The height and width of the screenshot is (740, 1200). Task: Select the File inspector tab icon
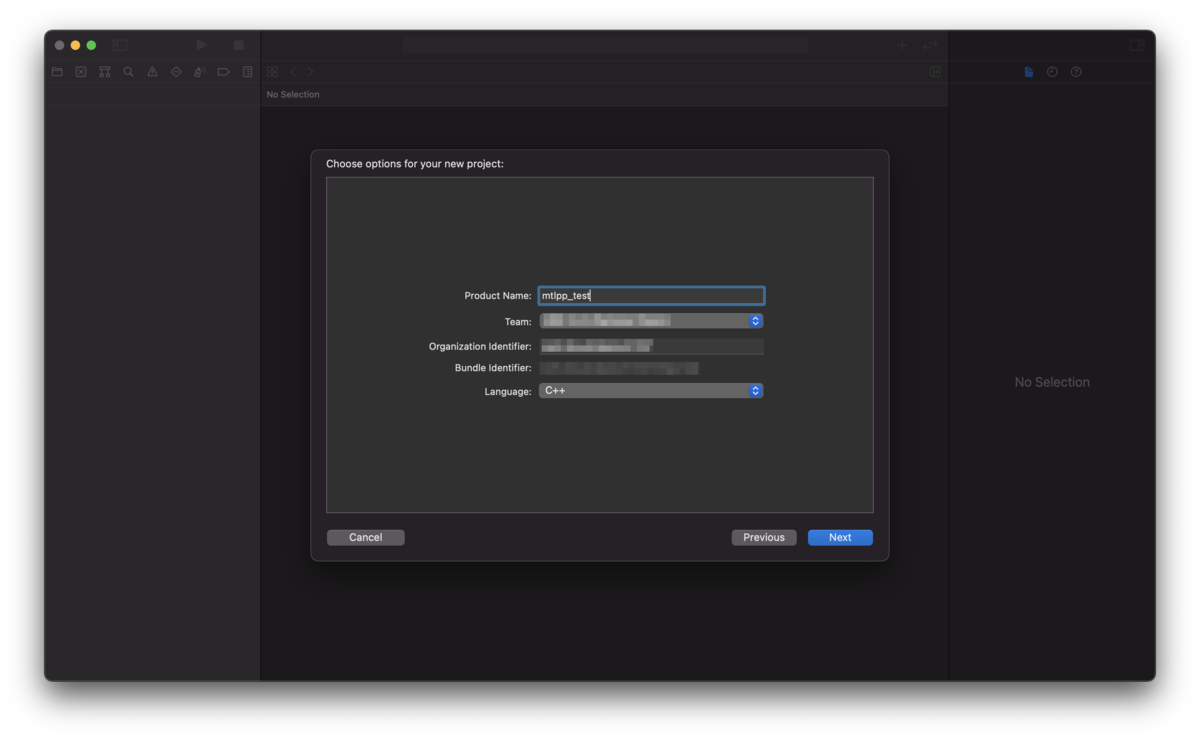[1028, 72]
